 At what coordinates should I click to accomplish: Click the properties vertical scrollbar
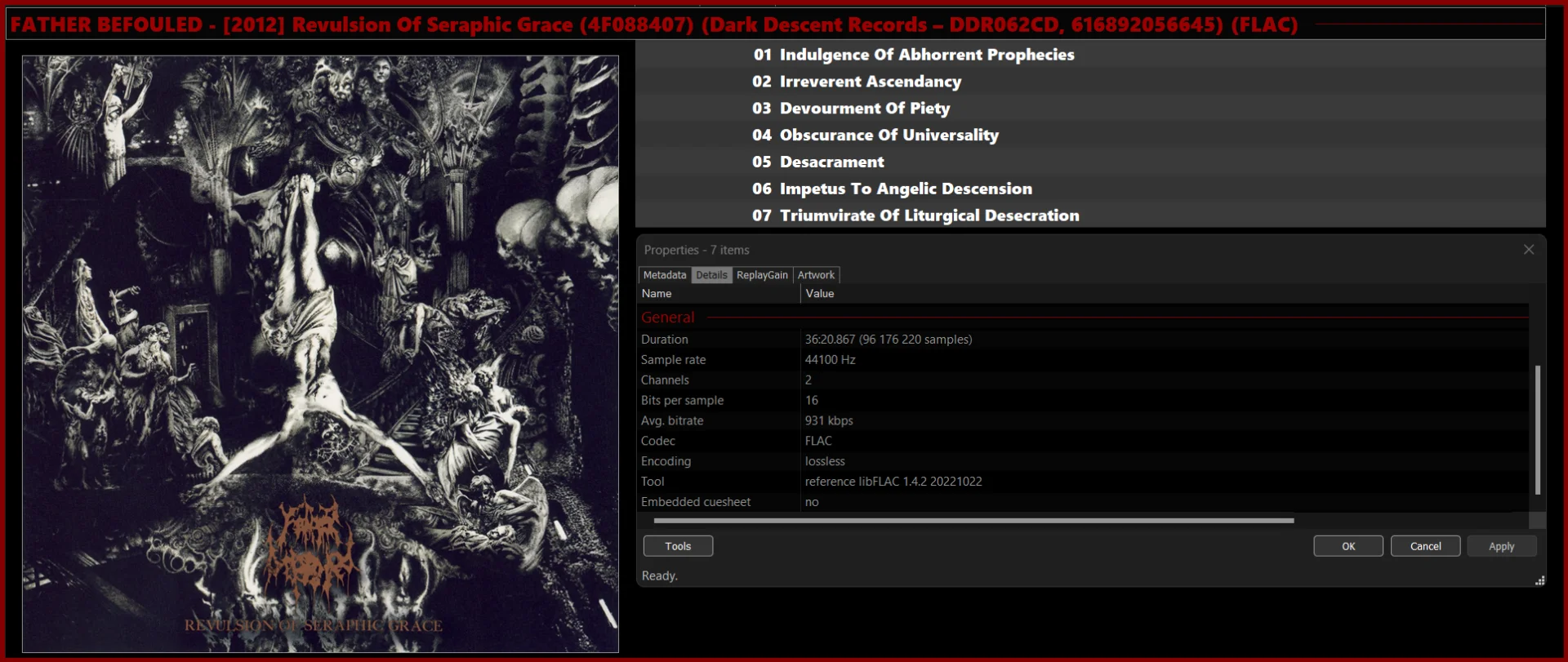click(1538, 429)
